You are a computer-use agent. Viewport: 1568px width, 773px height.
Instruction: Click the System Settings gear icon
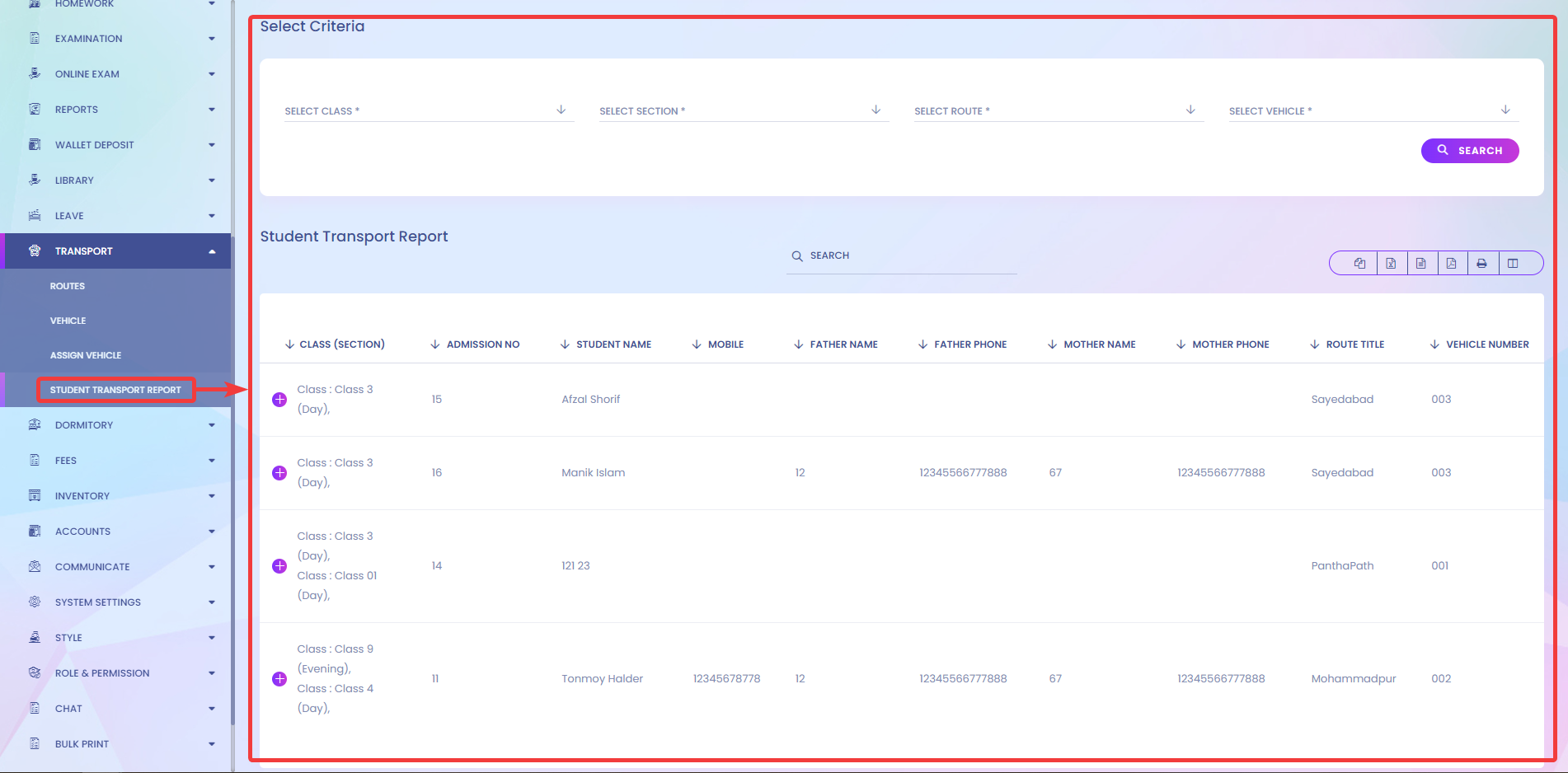(x=35, y=602)
